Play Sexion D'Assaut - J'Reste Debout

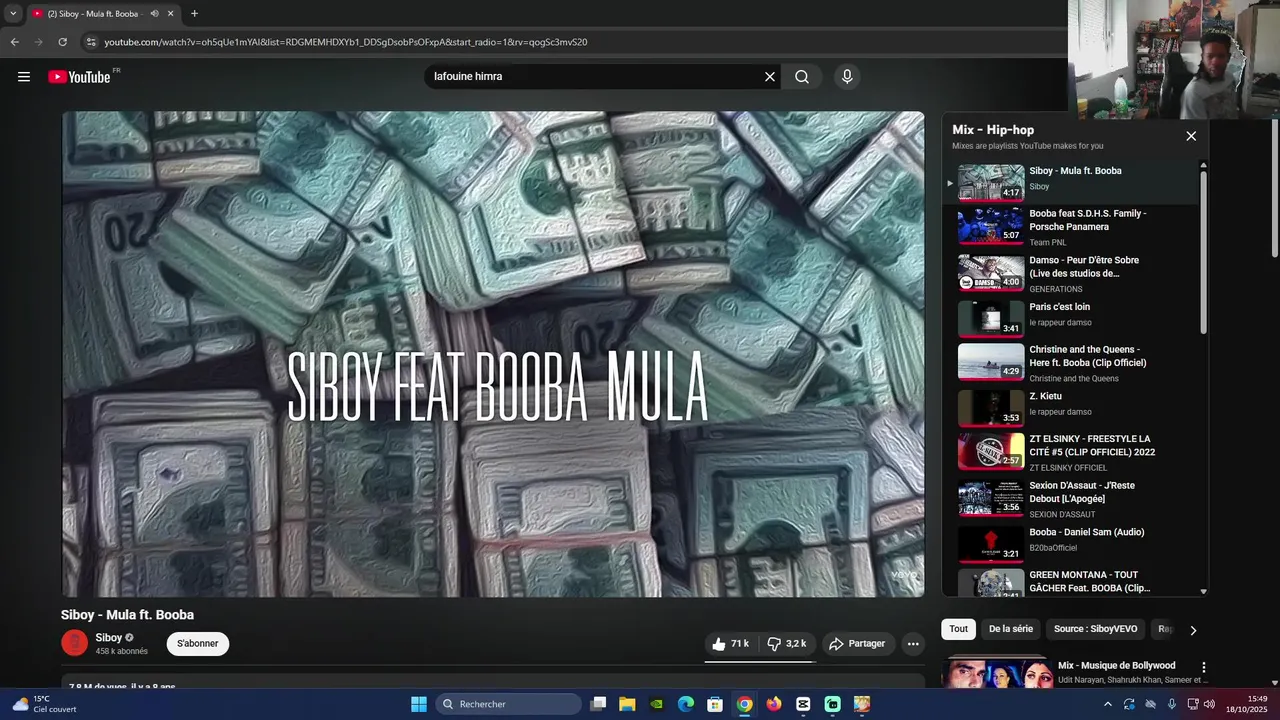click(x=1070, y=499)
